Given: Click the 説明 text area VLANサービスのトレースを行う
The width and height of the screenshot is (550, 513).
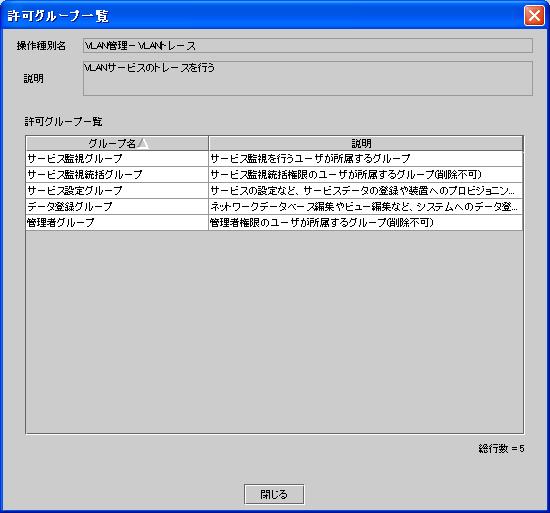Looking at the screenshot, I should [x=308, y=78].
